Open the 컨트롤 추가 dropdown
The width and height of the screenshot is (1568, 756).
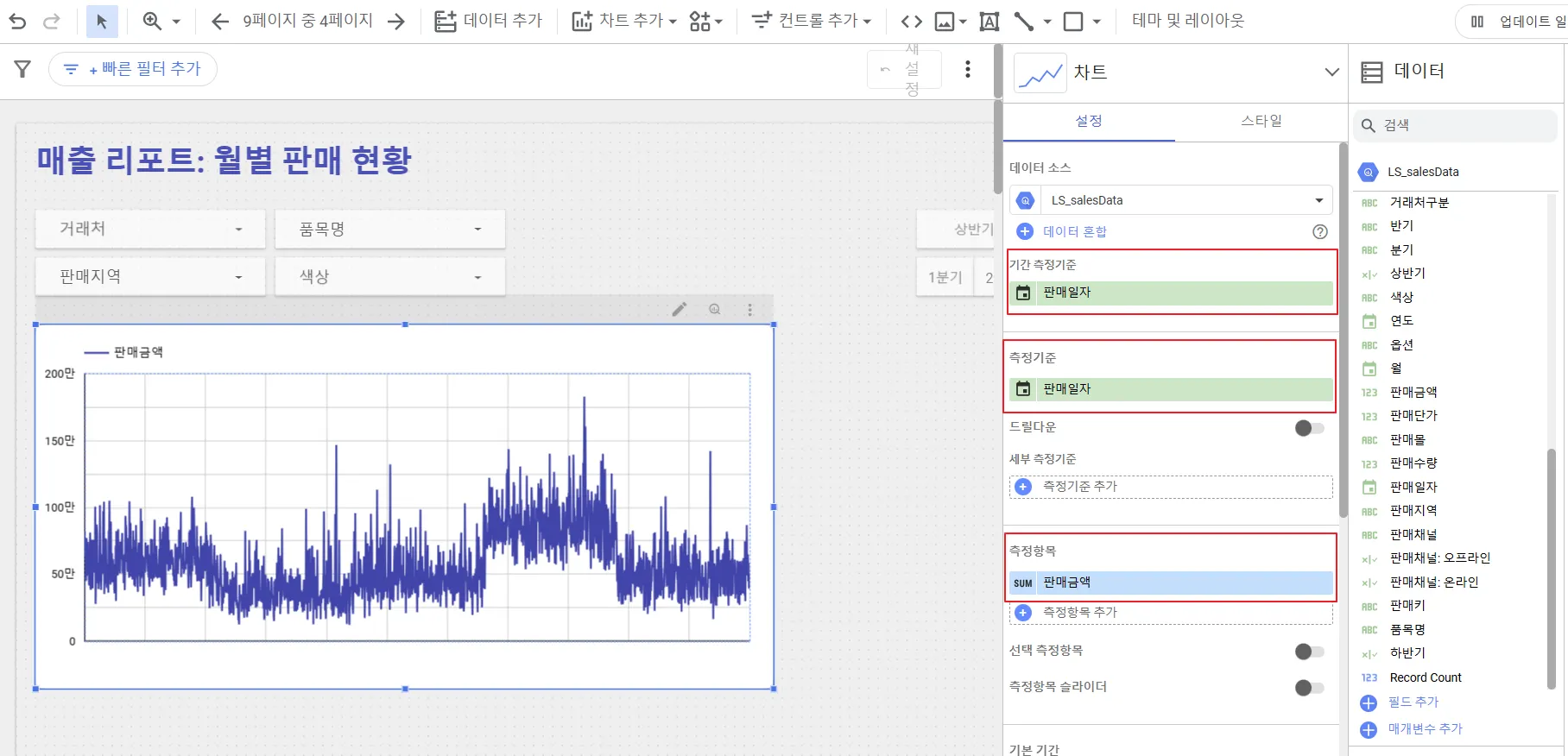[x=812, y=22]
